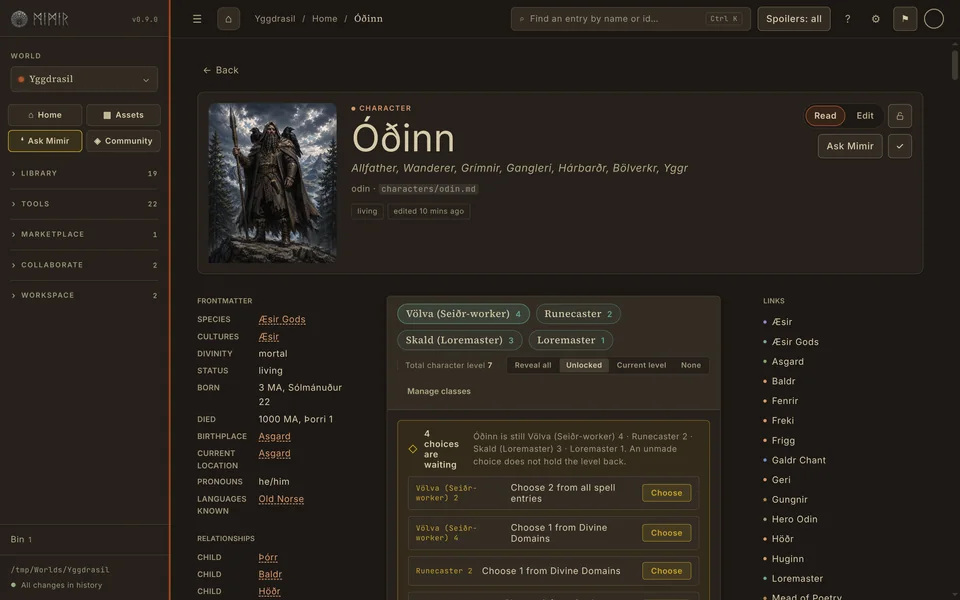Toggle the hamburger sidebar menu icon
The image size is (960, 600).
pos(197,19)
